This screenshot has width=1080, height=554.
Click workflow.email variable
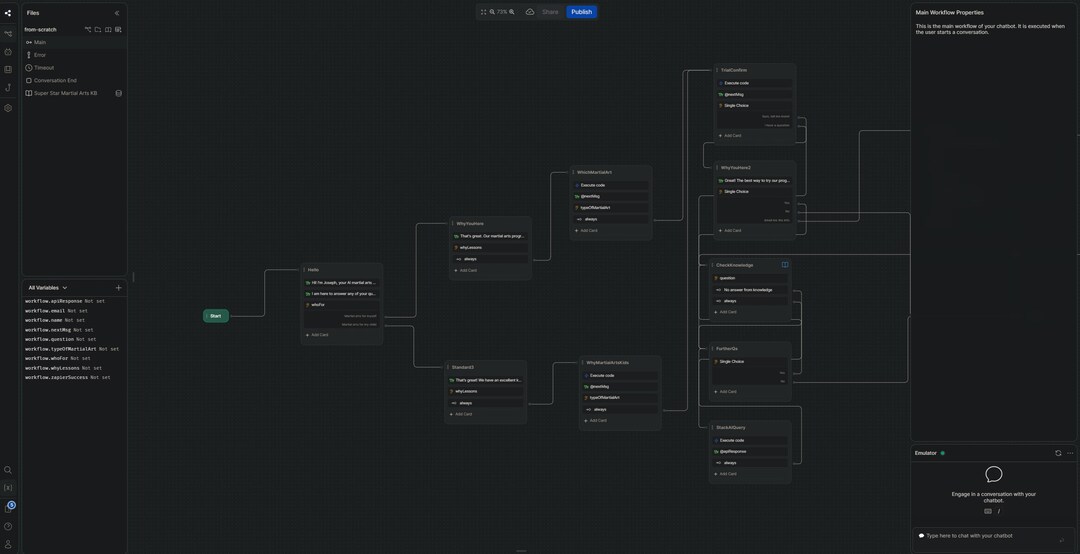pos(56,311)
